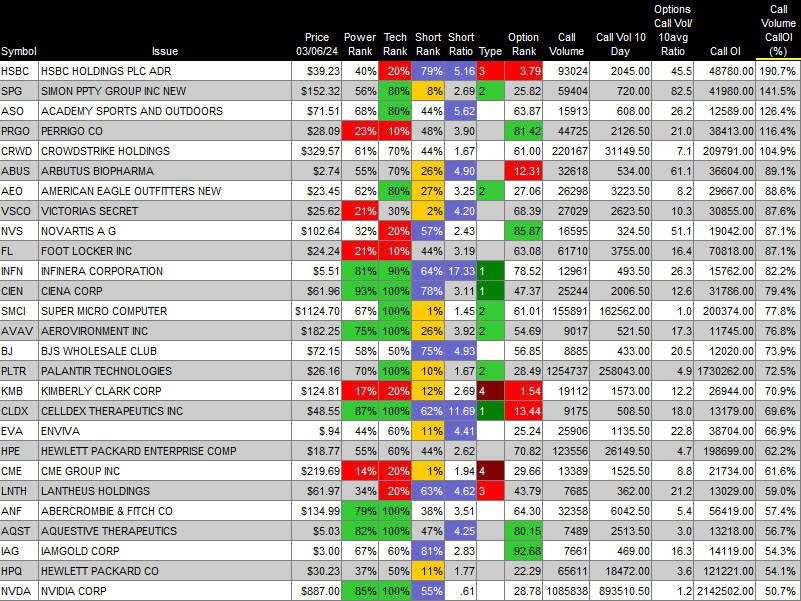Select ANF price $134.99

click(316, 511)
